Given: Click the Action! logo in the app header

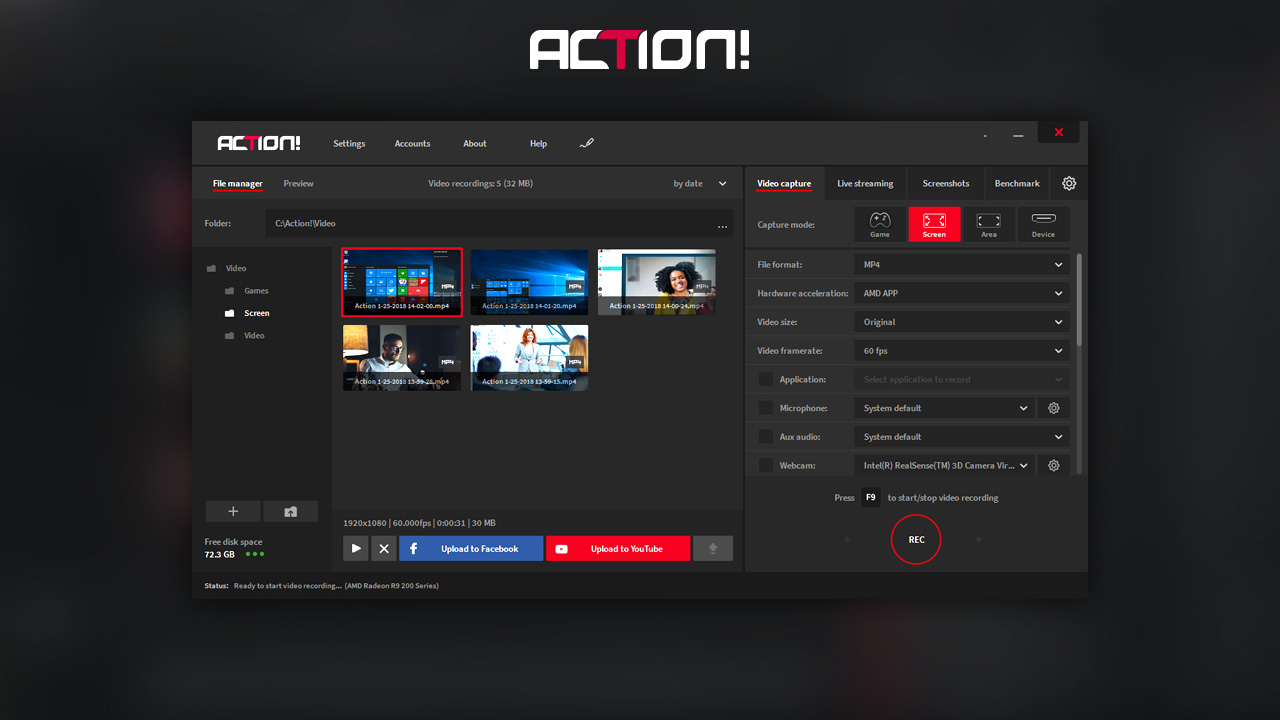Looking at the screenshot, I should tap(259, 143).
